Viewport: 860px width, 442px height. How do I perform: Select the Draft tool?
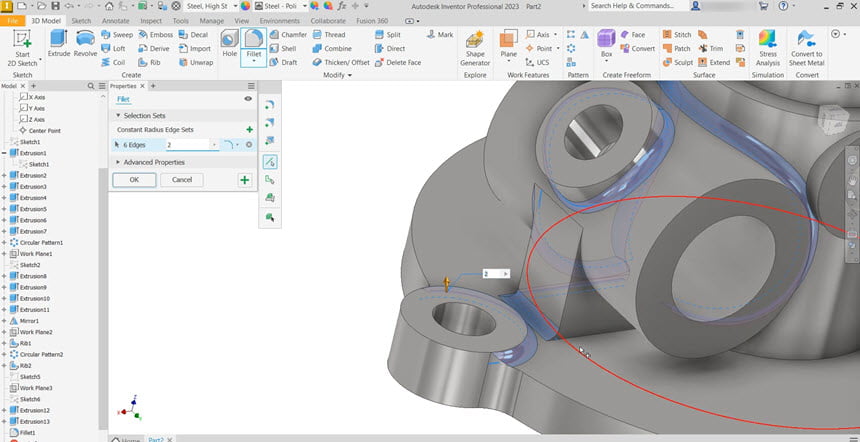click(x=283, y=63)
